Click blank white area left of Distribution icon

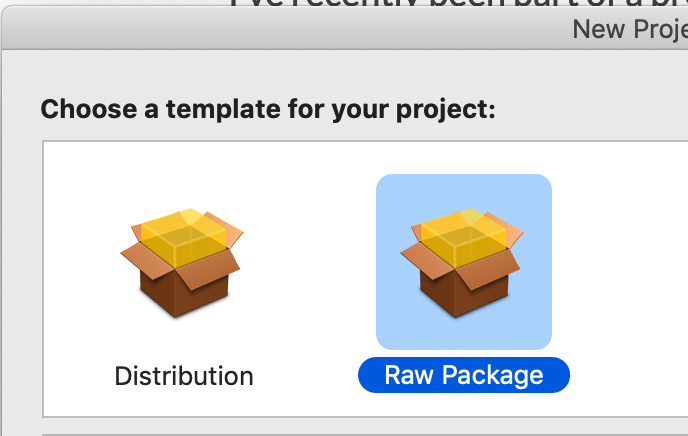[x=79, y=263]
